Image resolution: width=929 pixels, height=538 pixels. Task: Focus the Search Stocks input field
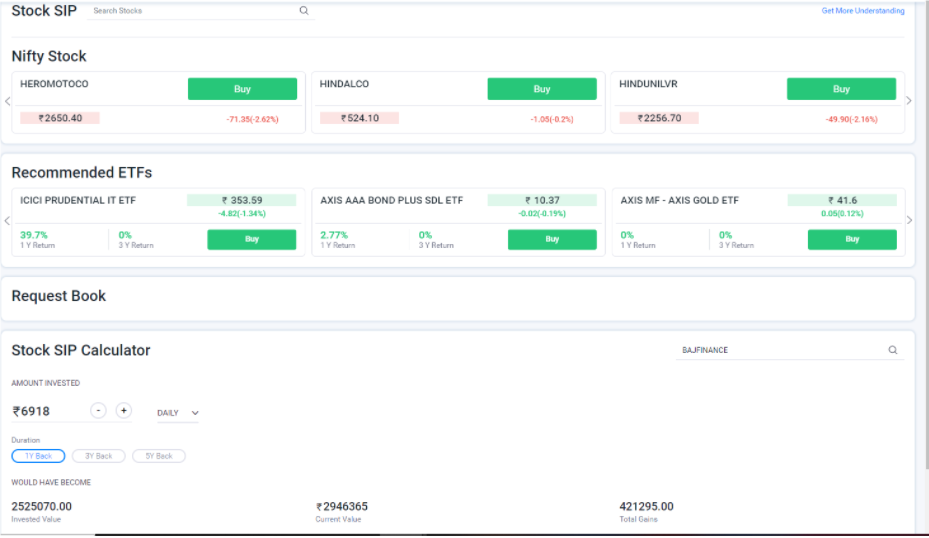[190, 11]
